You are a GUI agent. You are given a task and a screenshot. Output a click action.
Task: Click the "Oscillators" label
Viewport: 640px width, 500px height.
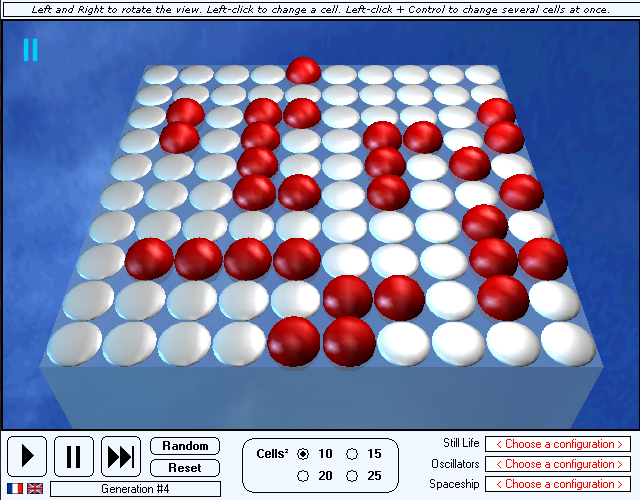(455, 464)
